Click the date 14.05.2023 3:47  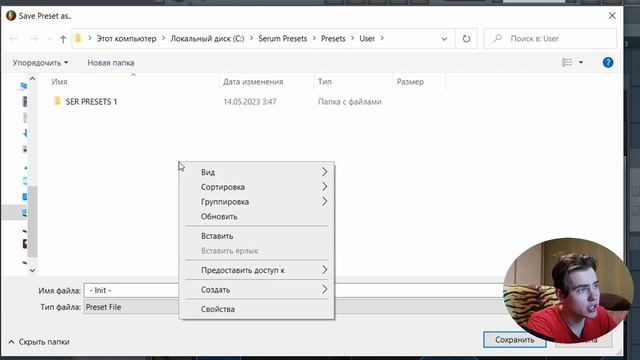pos(250,102)
